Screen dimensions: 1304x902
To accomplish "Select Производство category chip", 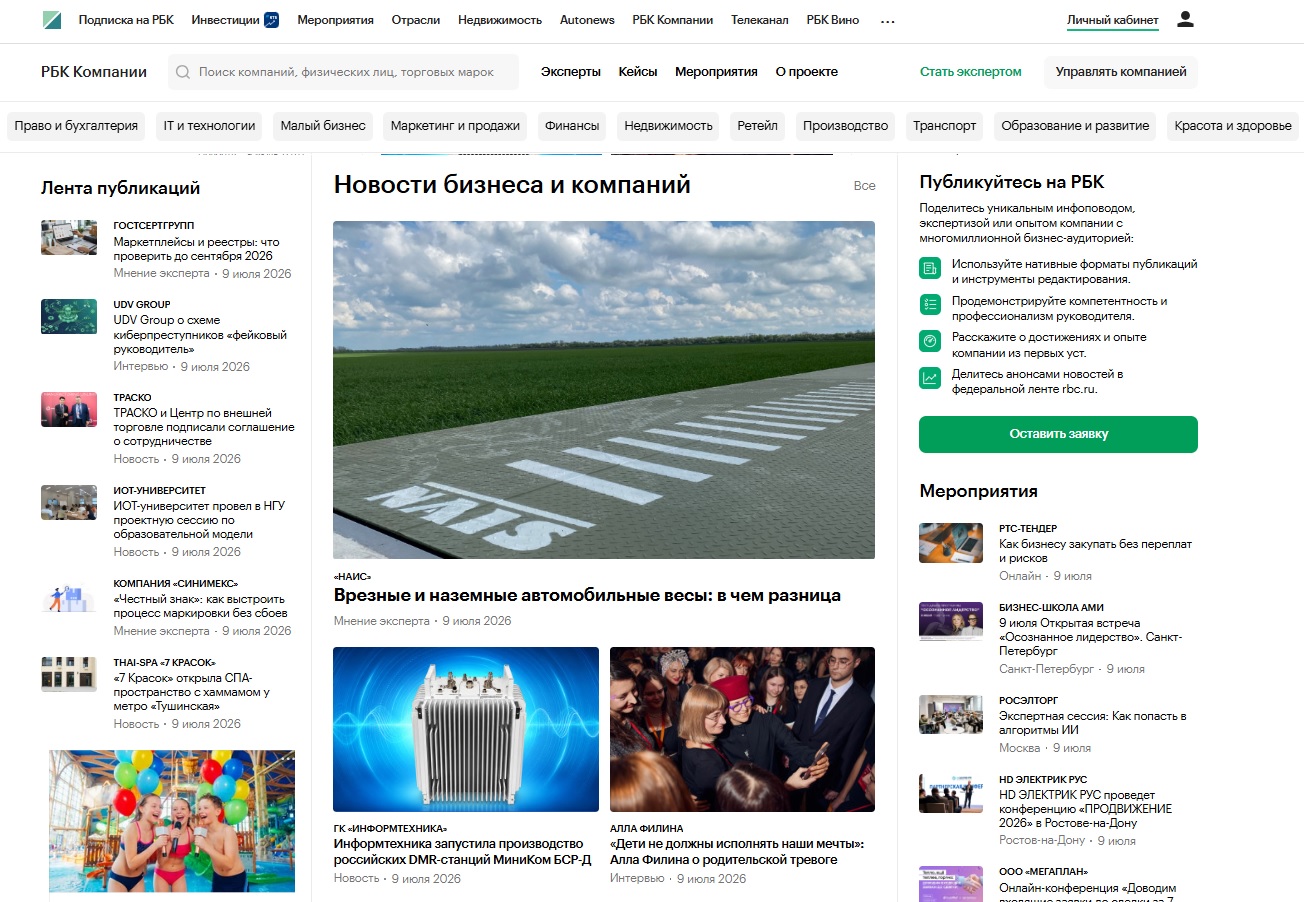I will pos(845,126).
